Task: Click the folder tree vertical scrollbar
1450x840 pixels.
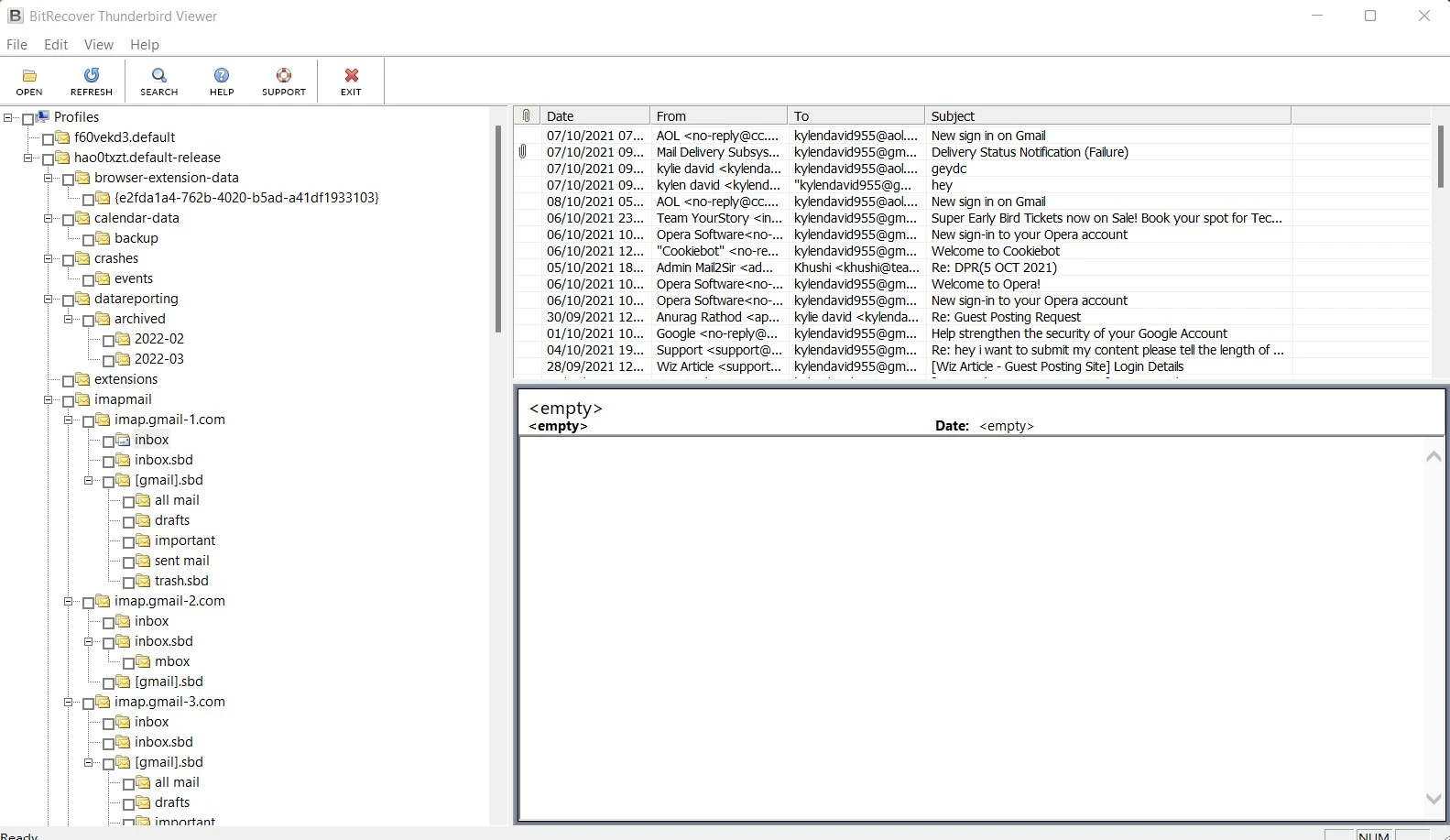Action: coord(498,229)
